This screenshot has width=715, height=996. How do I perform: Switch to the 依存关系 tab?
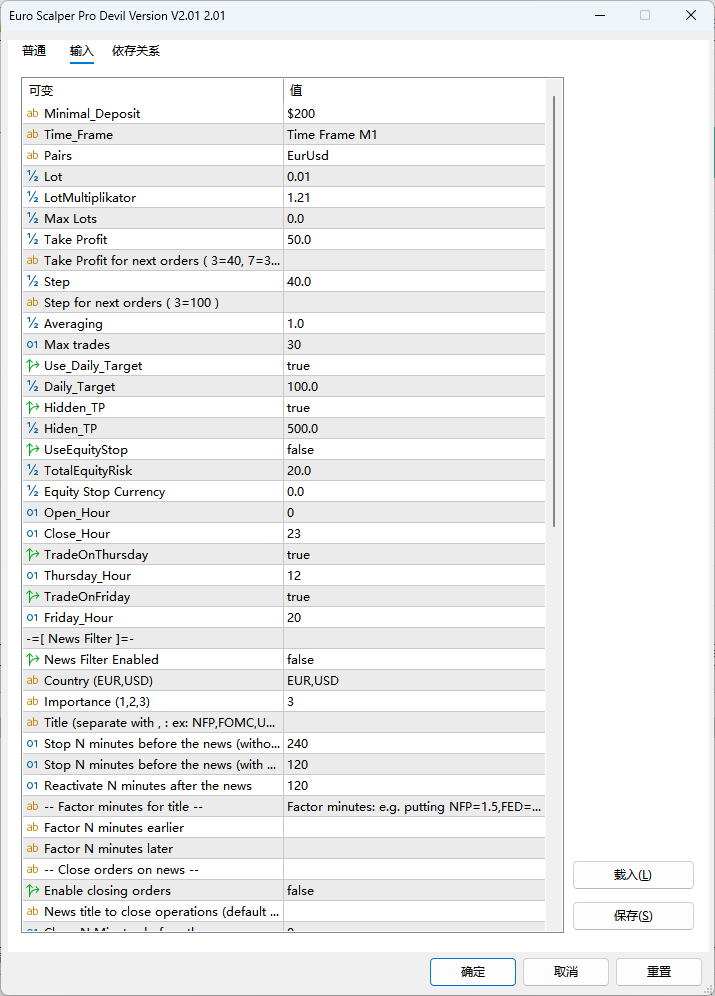[136, 51]
